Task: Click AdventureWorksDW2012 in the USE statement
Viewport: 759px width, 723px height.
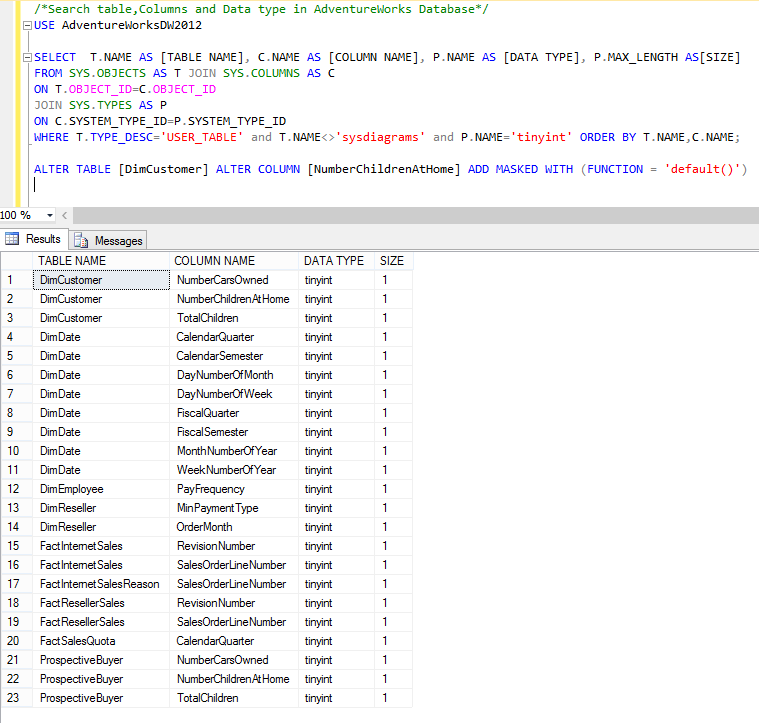Action: pyautogui.click(x=132, y=25)
